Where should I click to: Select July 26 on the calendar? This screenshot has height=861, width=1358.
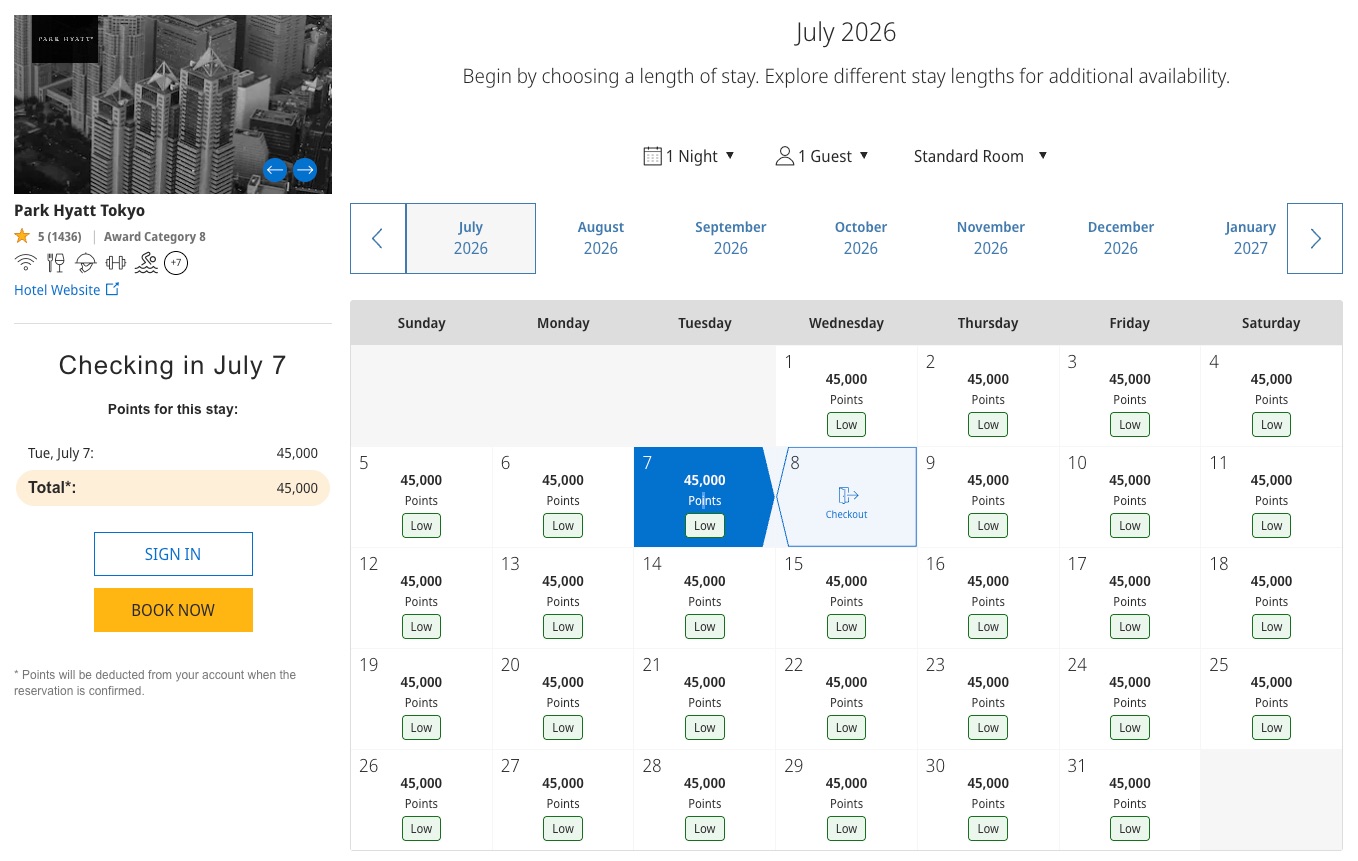pos(421,800)
